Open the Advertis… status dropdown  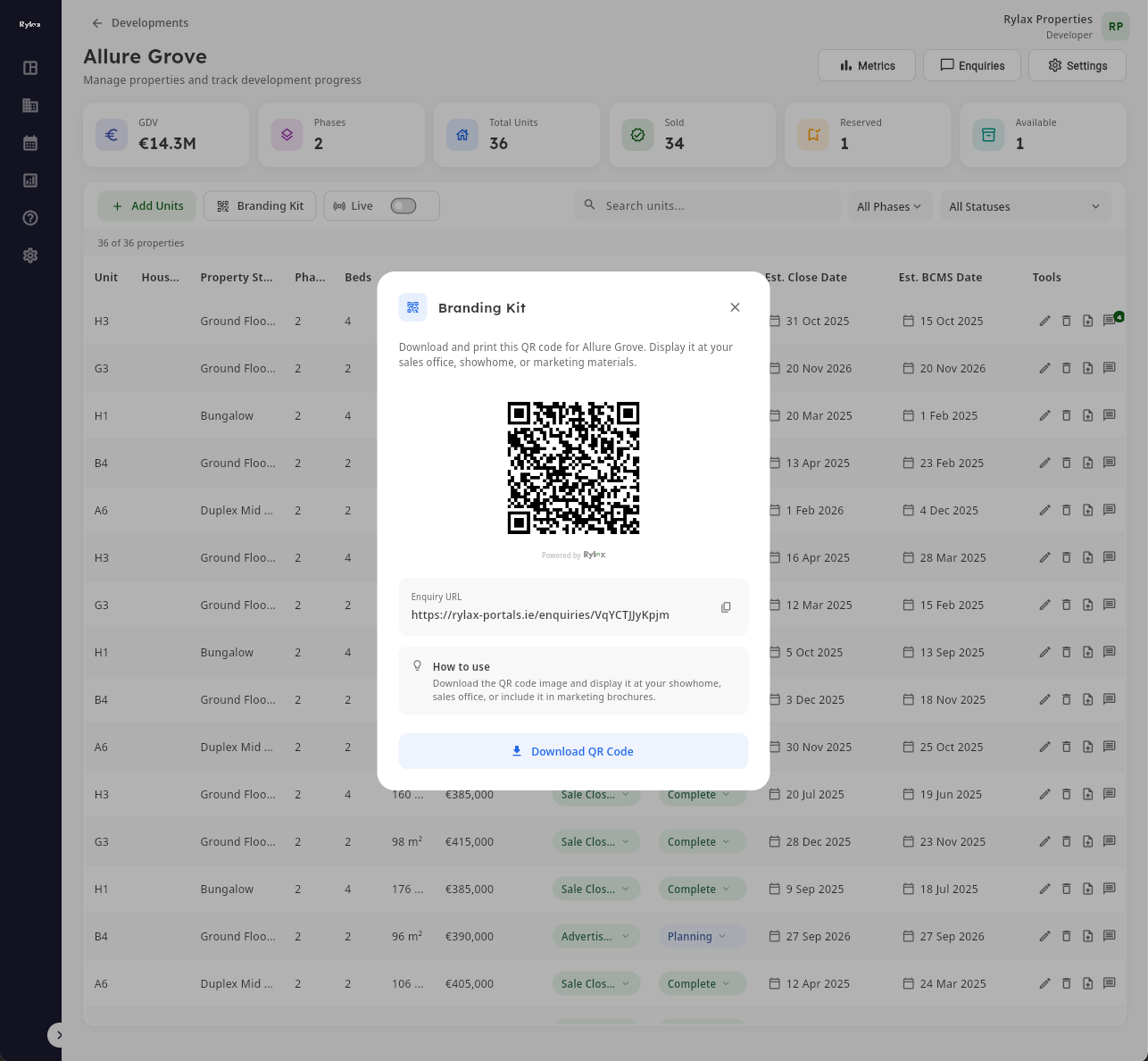click(595, 936)
